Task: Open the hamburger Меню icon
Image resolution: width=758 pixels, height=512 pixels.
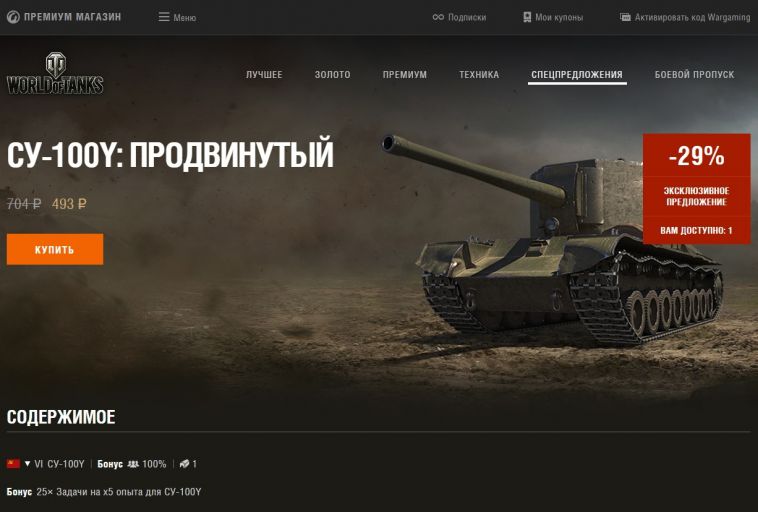Action: pos(164,17)
